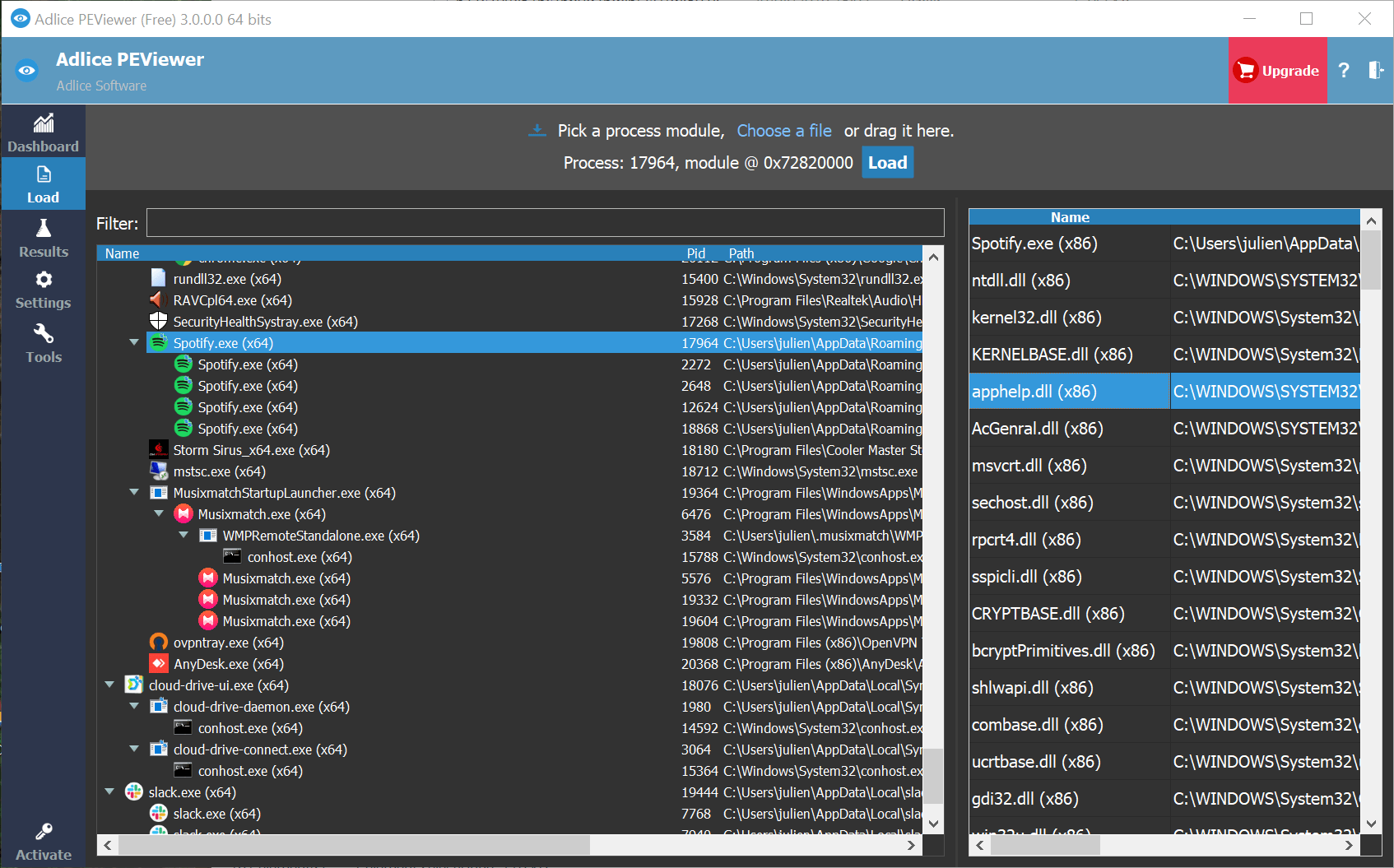Viewport: 1394px width, 868px height.
Task: Switch to the Load sidebar tab
Action: coord(44,183)
